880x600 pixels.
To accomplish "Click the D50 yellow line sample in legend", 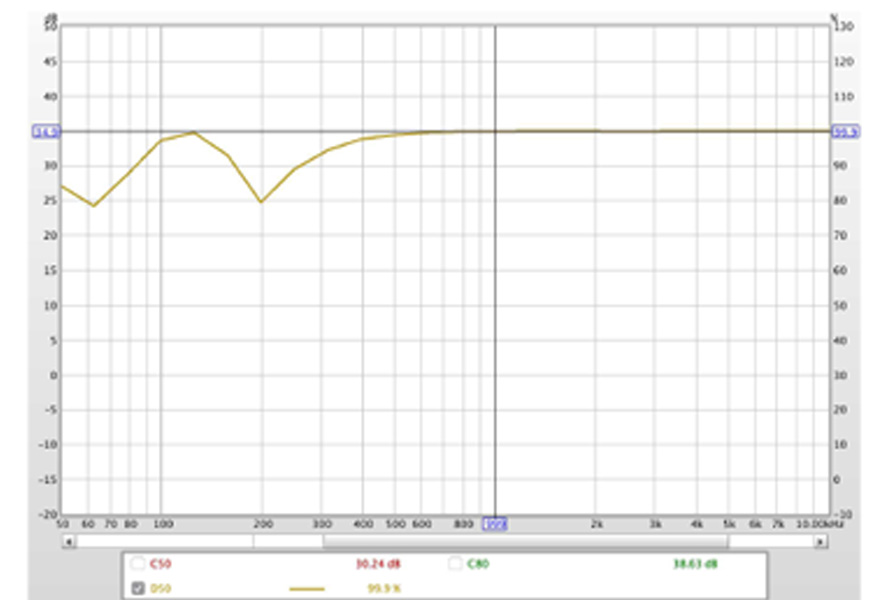I will 306,589.
